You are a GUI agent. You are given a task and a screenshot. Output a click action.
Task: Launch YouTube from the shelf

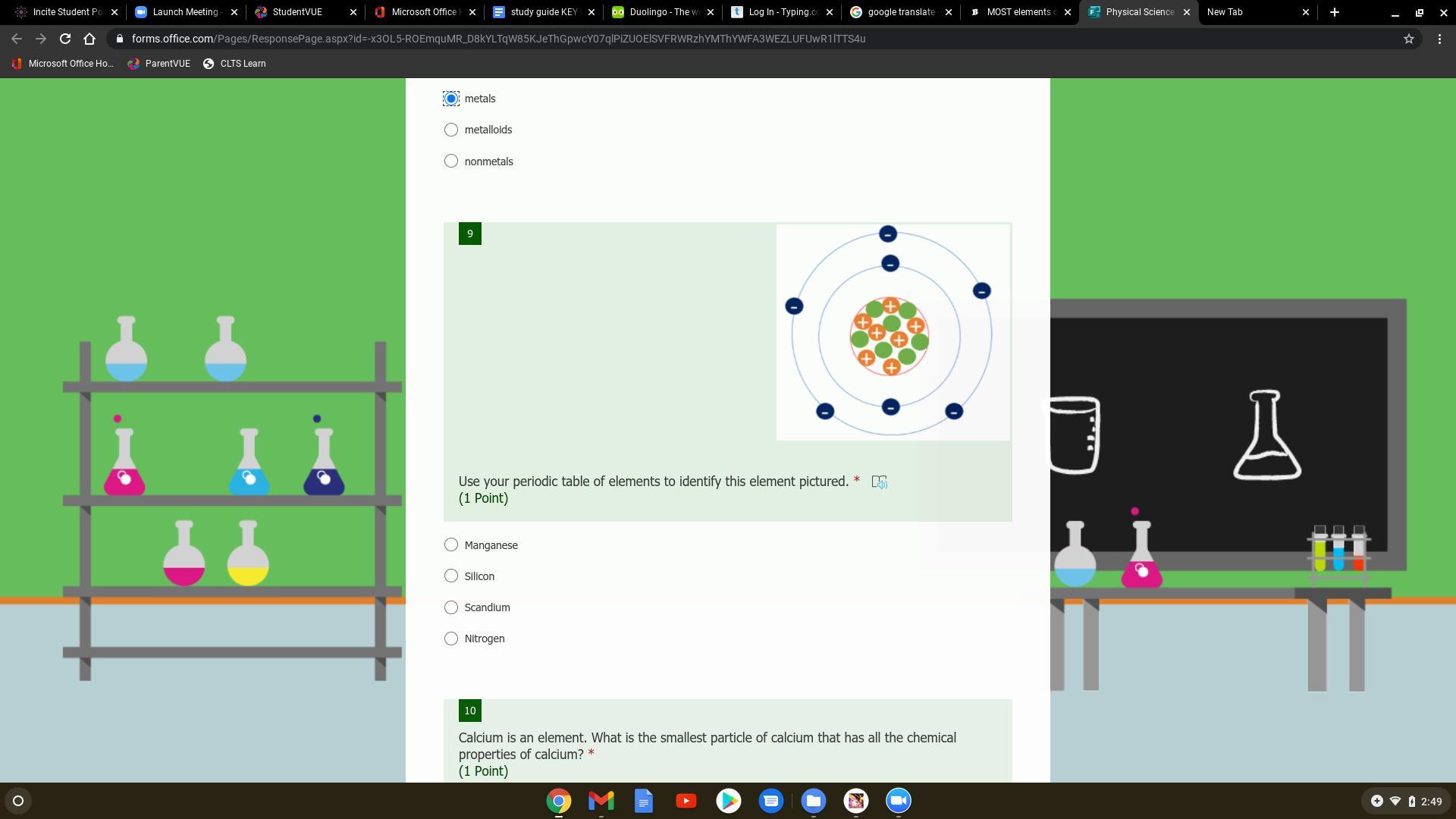click(x=686, y=801)
